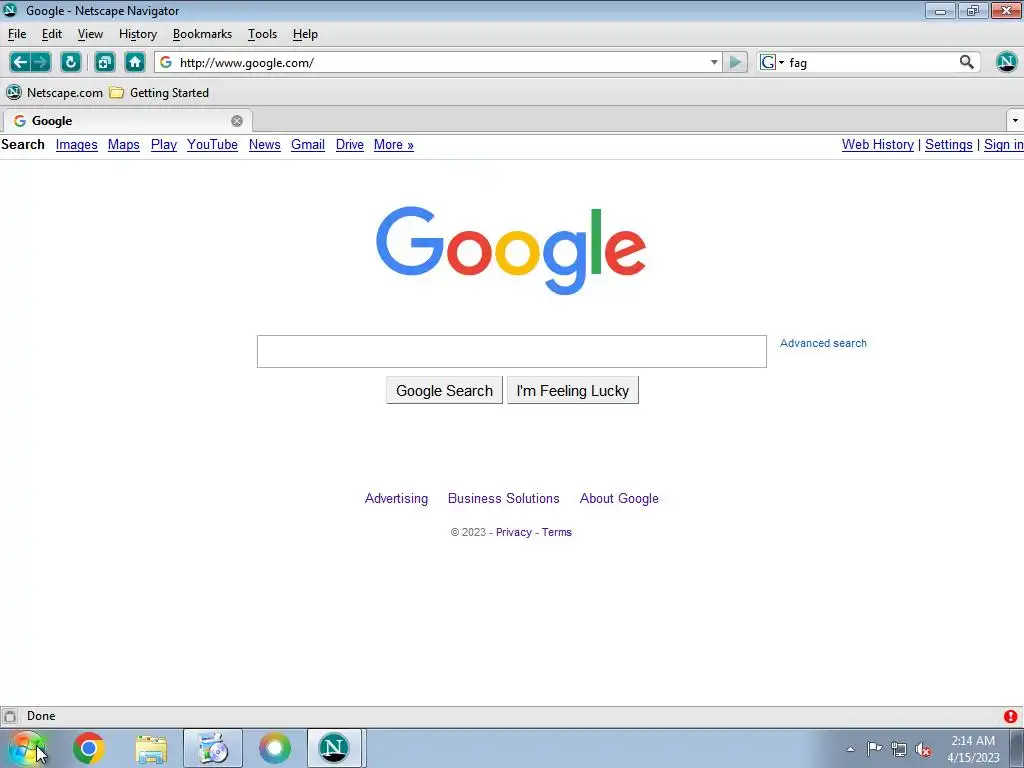Screen dimensions: 1024x768
Task: Open the Play link
Action: 164,145
